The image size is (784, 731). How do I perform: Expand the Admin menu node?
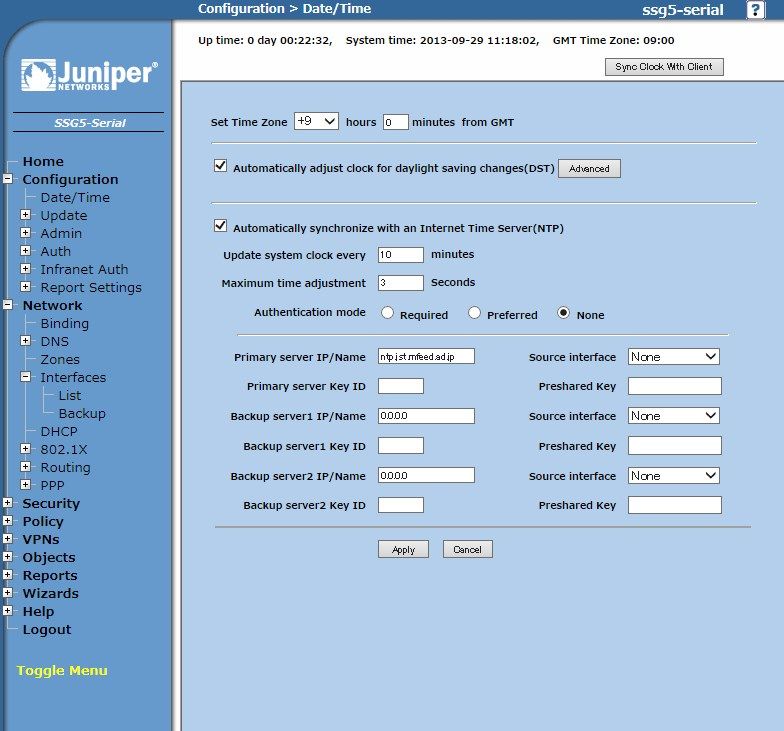point(26,232)
